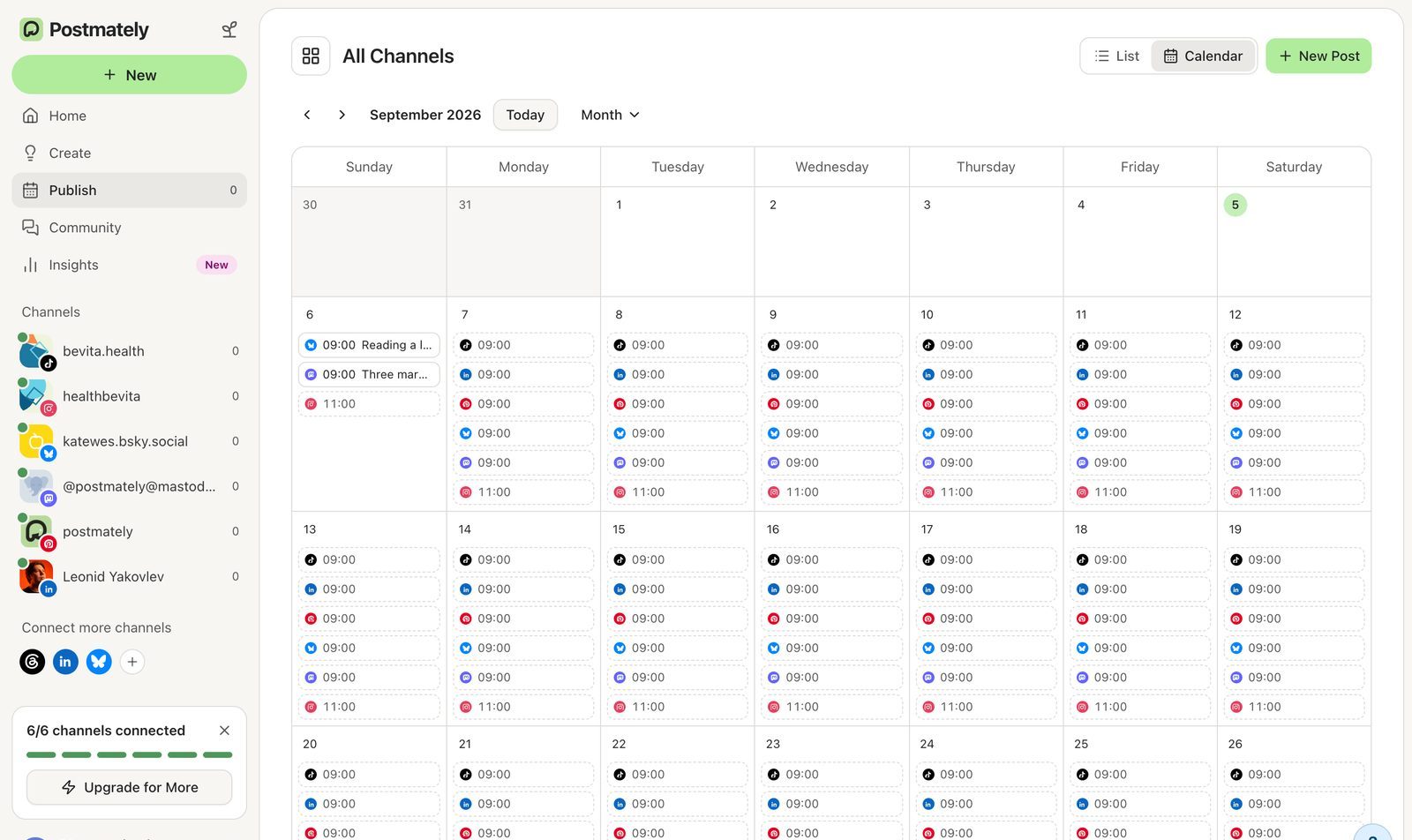1412x840 pixels.
Task: Click Upgrade for More button
Action: [130, 787]
